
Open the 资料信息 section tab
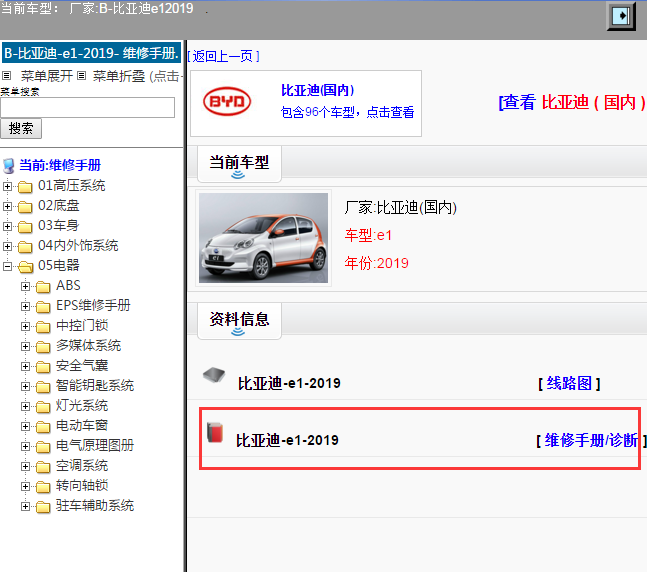239,321
